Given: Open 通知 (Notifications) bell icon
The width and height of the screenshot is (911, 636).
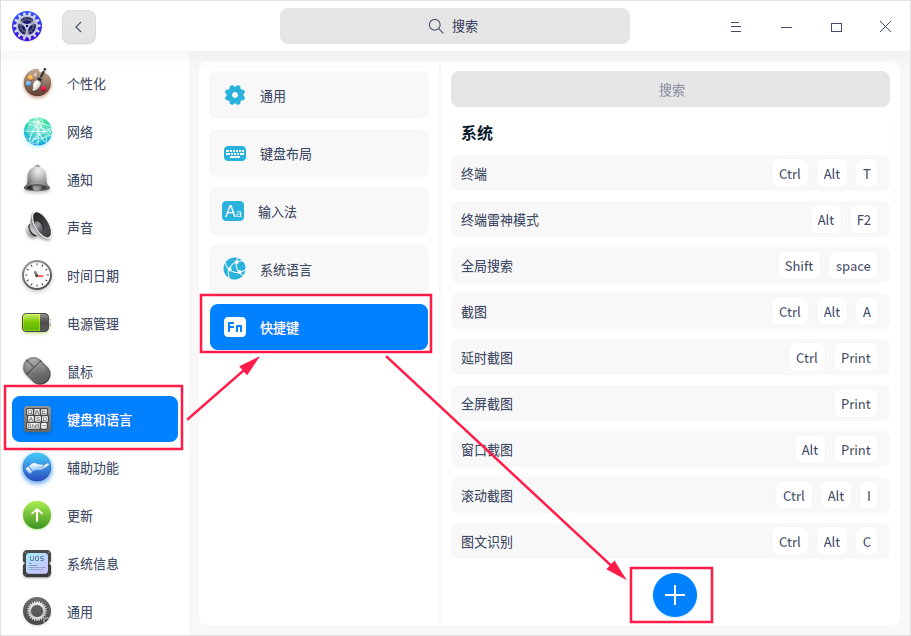Looking at the screenshot, I should point(36,179).
